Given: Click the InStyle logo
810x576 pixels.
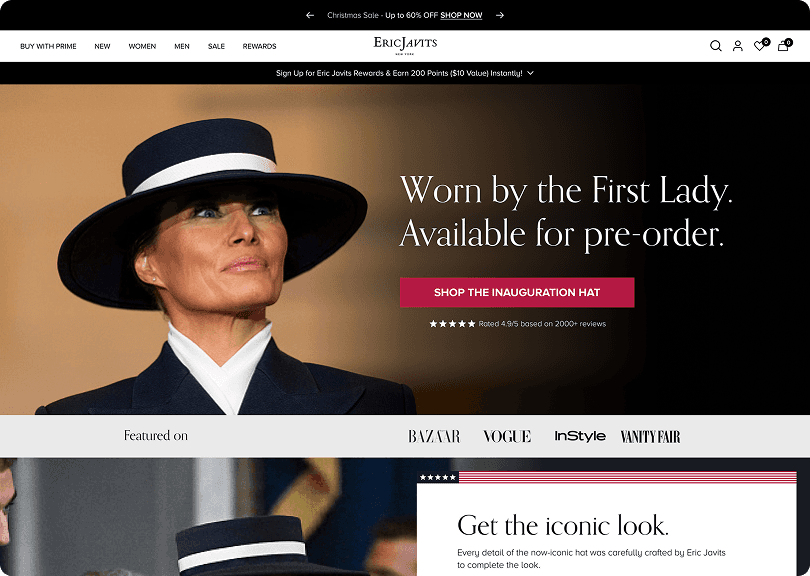Looking at the screenshot, I should click(580, 436).
